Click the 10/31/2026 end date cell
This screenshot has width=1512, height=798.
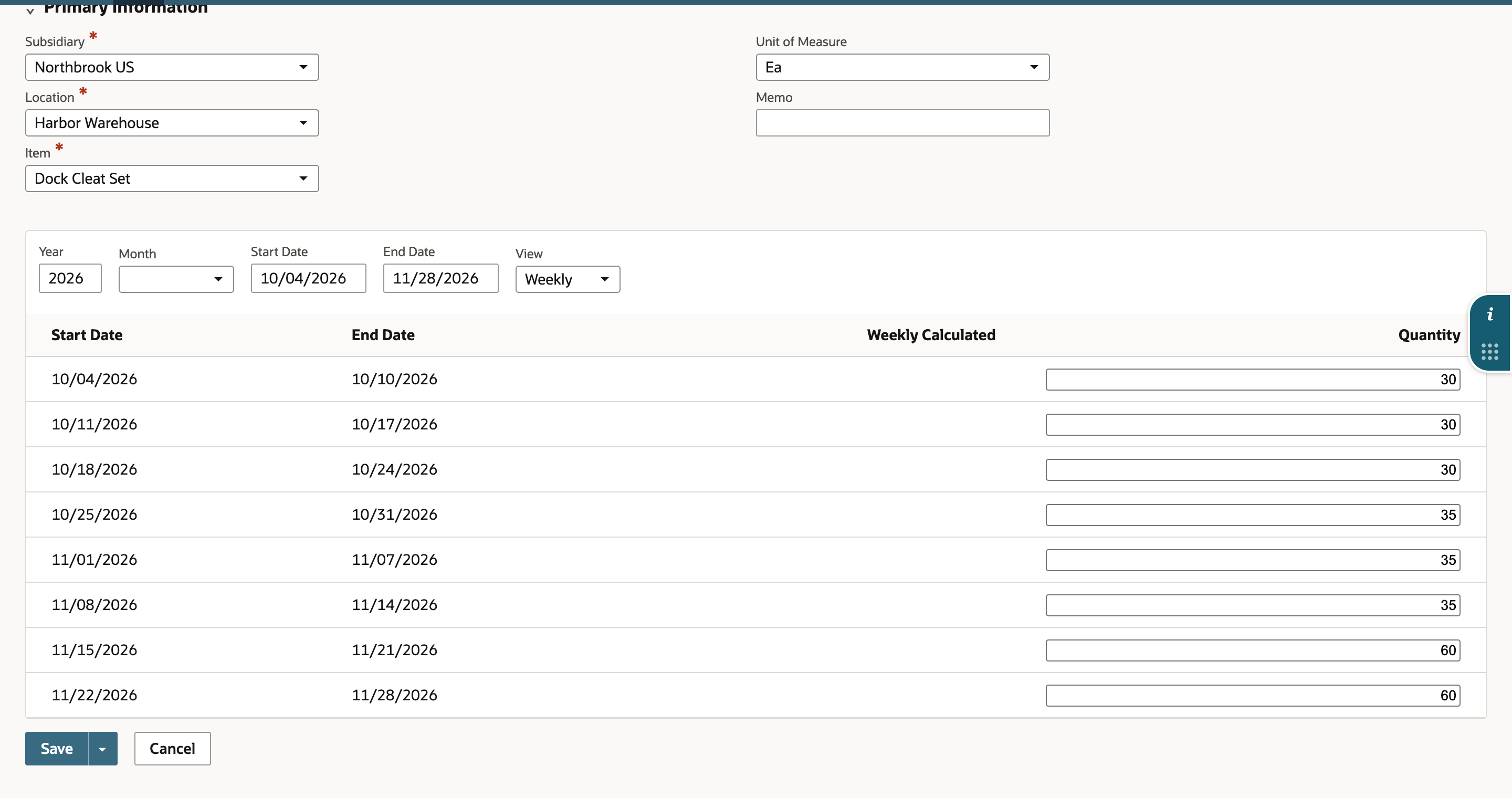(x=394, y=514)
